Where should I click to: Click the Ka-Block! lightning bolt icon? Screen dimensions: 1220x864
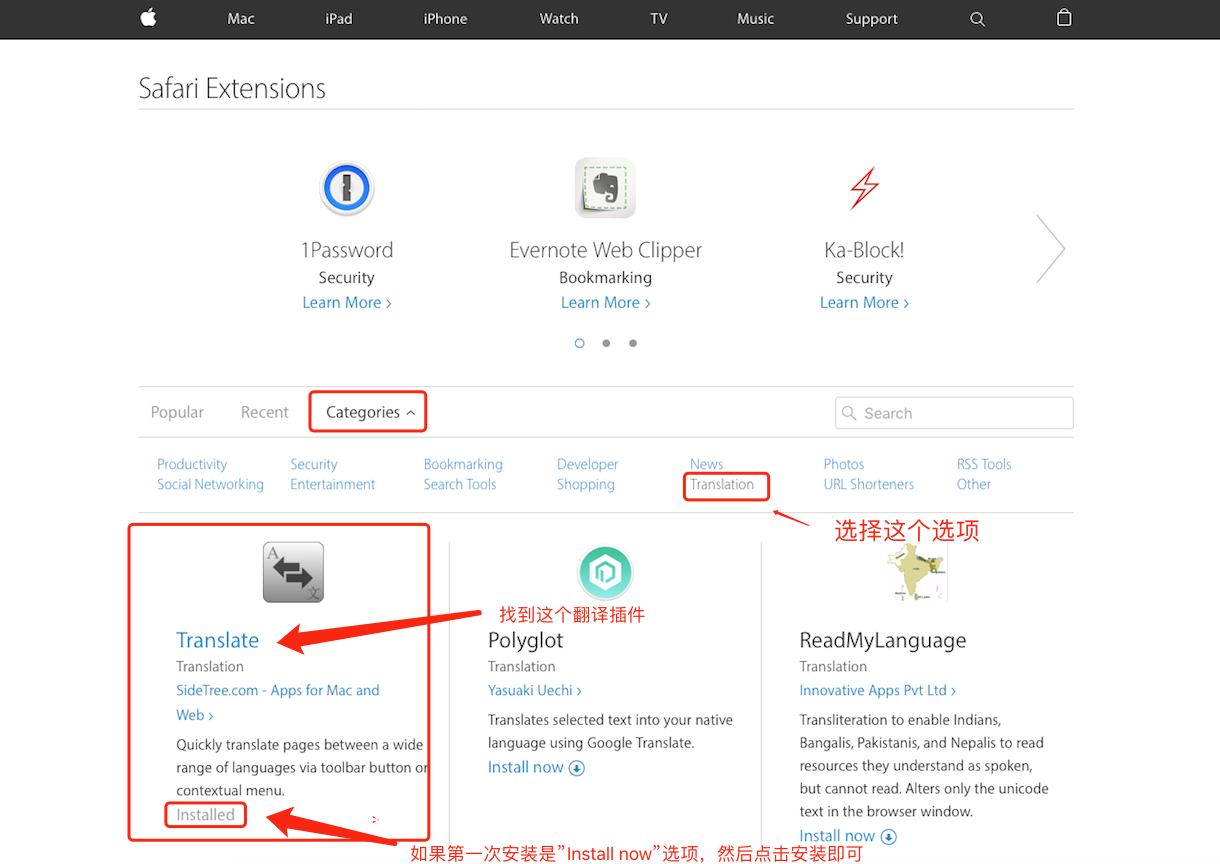(x=864, y=188)
